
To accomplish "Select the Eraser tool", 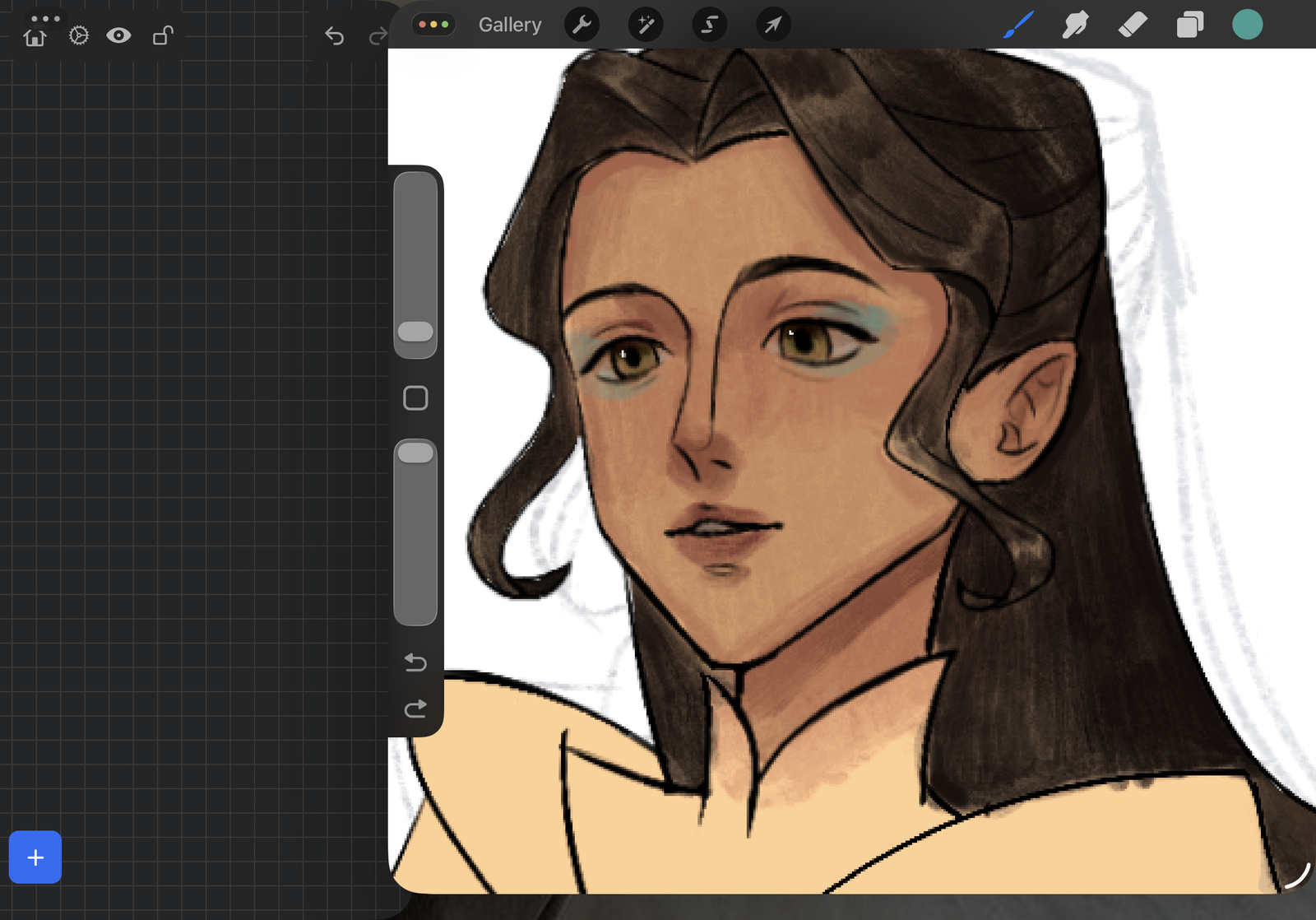I will tap(1133, 25).
